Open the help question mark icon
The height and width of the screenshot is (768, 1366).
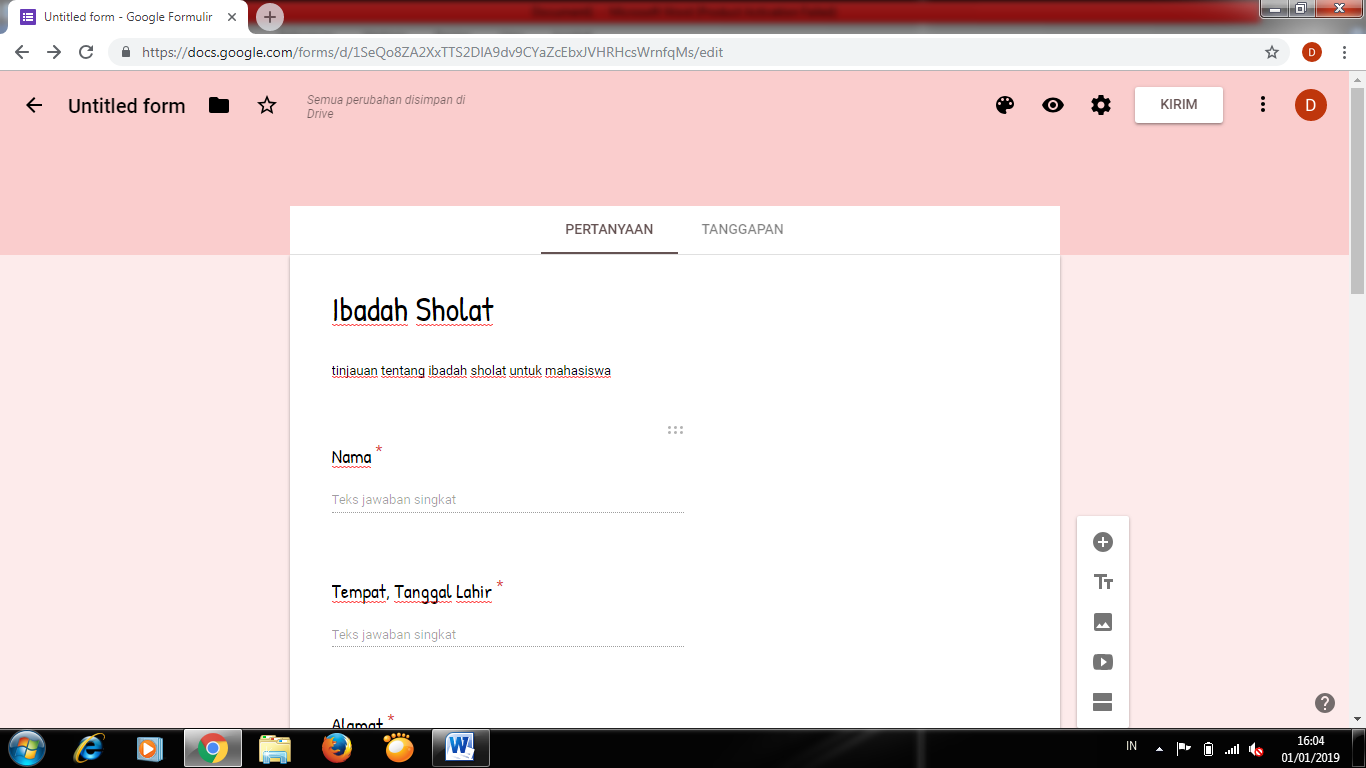(x=1325, y=703)
